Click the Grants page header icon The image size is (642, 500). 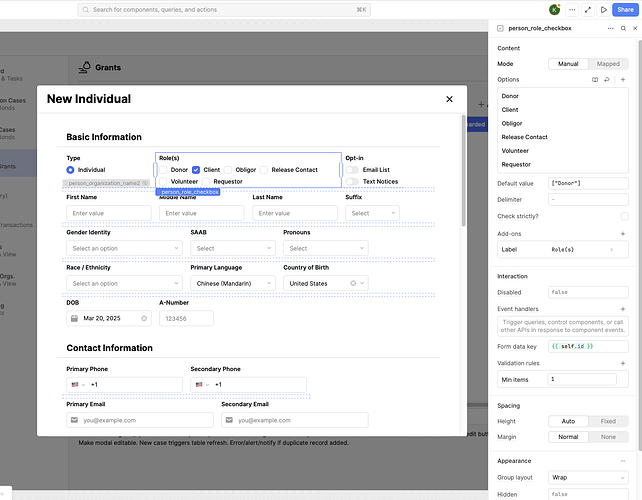click(x=84, y=68)
